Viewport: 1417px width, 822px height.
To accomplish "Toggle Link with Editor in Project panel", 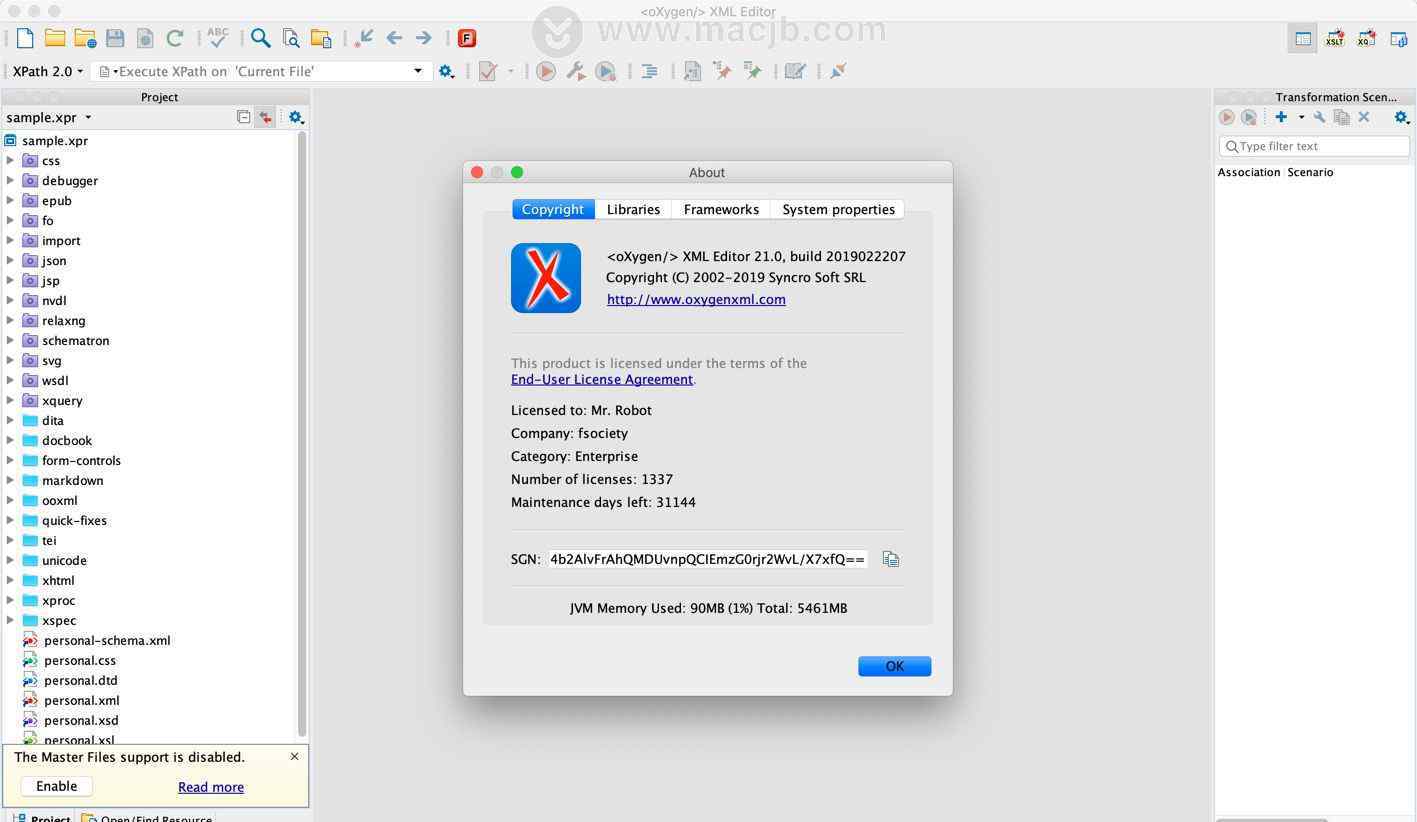I will click(x=265, y=117).
